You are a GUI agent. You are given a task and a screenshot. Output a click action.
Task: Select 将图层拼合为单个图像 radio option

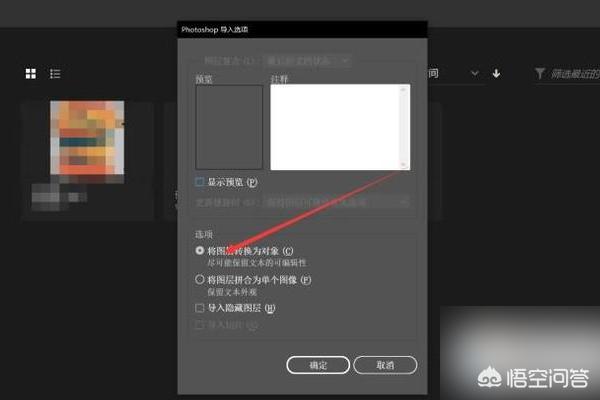point(200,279)
